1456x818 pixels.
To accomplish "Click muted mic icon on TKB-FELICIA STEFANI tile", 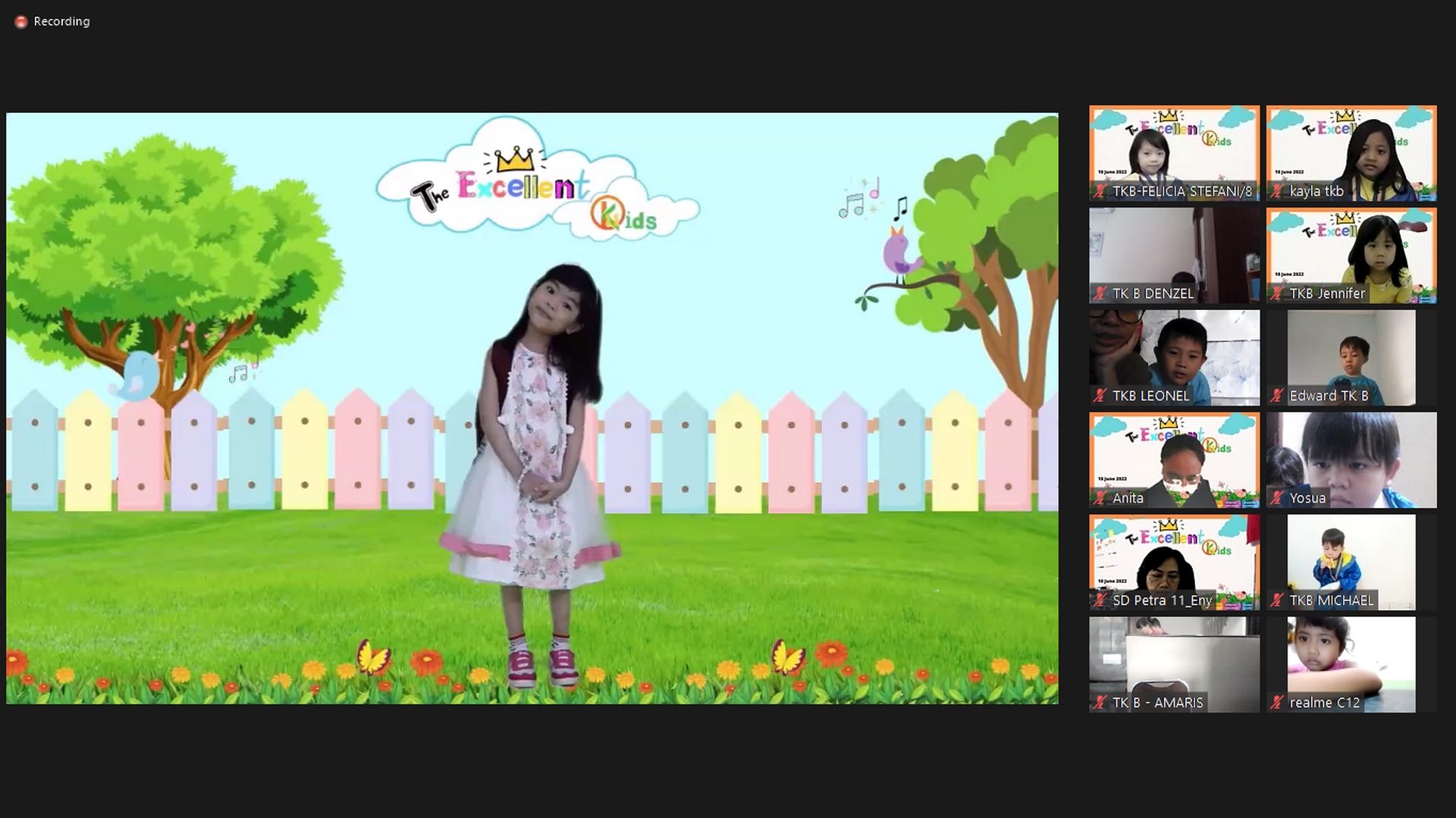I will point(1100,191).
